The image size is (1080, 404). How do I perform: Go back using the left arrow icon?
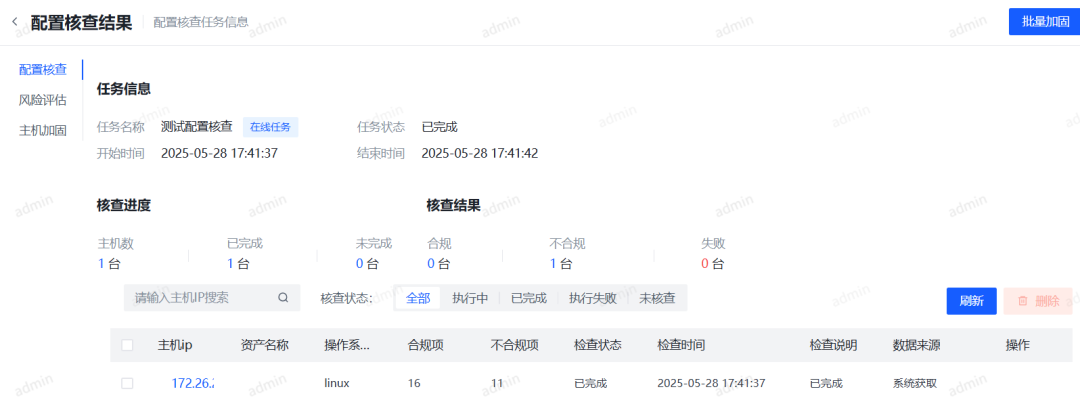[15, 23]
